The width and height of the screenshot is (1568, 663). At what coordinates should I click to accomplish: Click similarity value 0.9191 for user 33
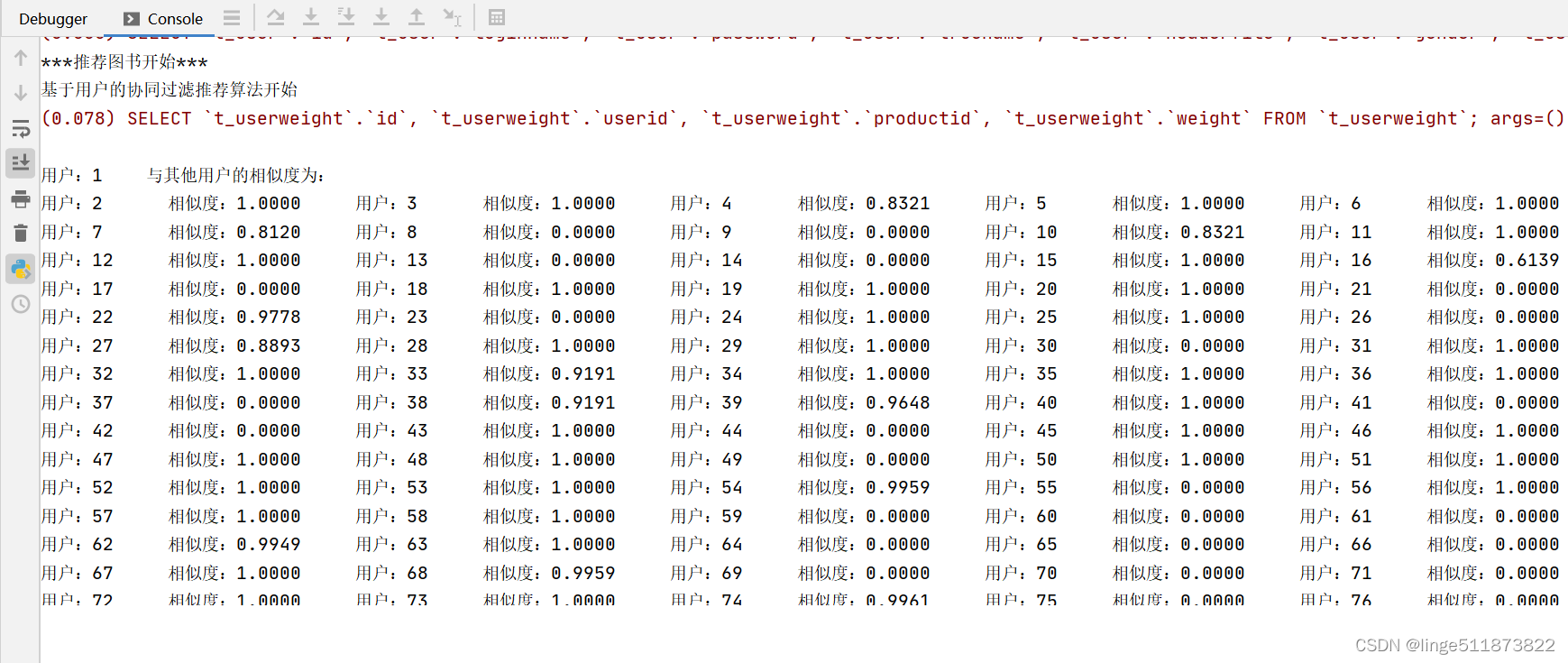582,373
